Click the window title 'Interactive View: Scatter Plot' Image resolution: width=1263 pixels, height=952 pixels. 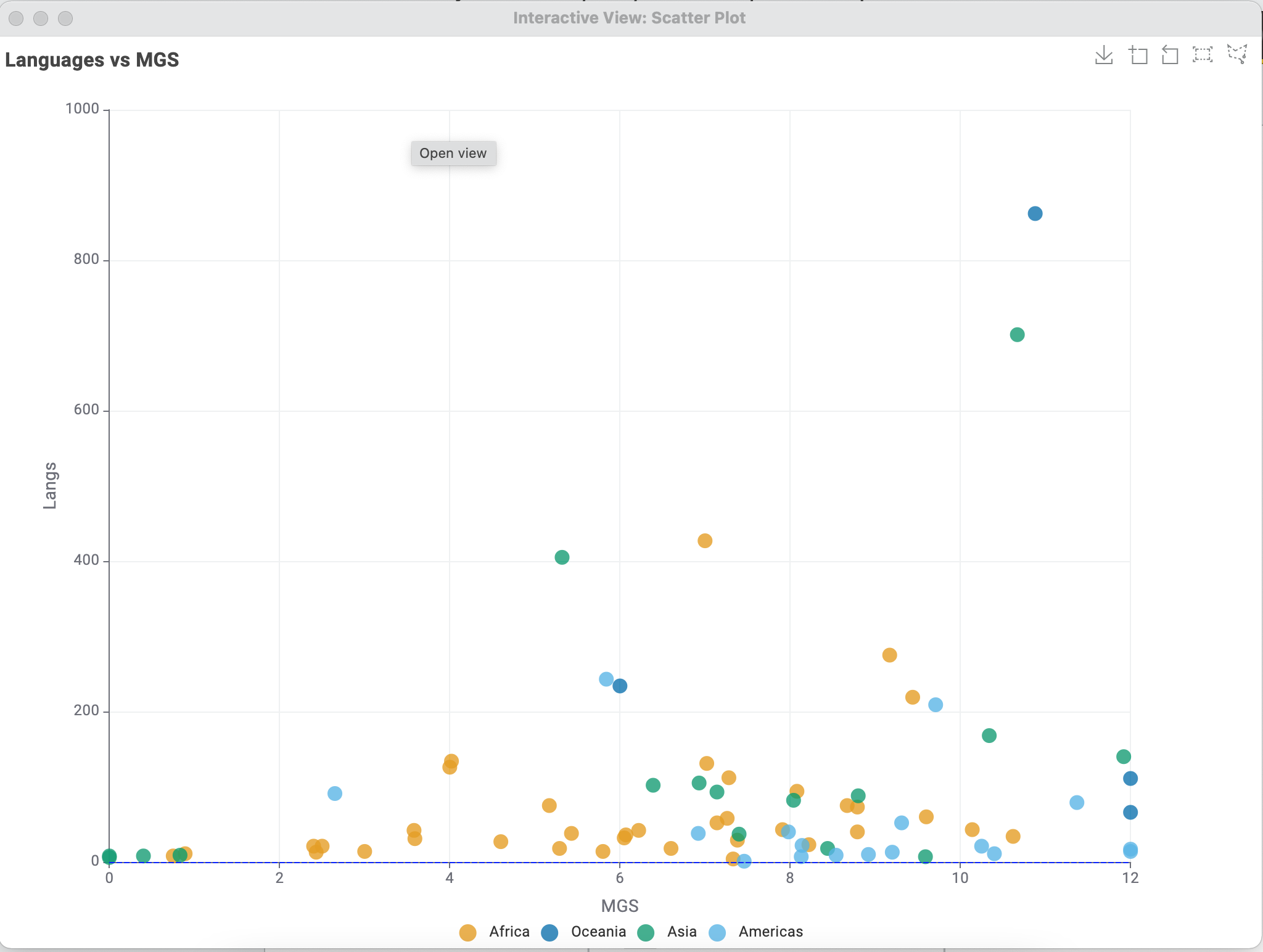(x=630, y=18)
